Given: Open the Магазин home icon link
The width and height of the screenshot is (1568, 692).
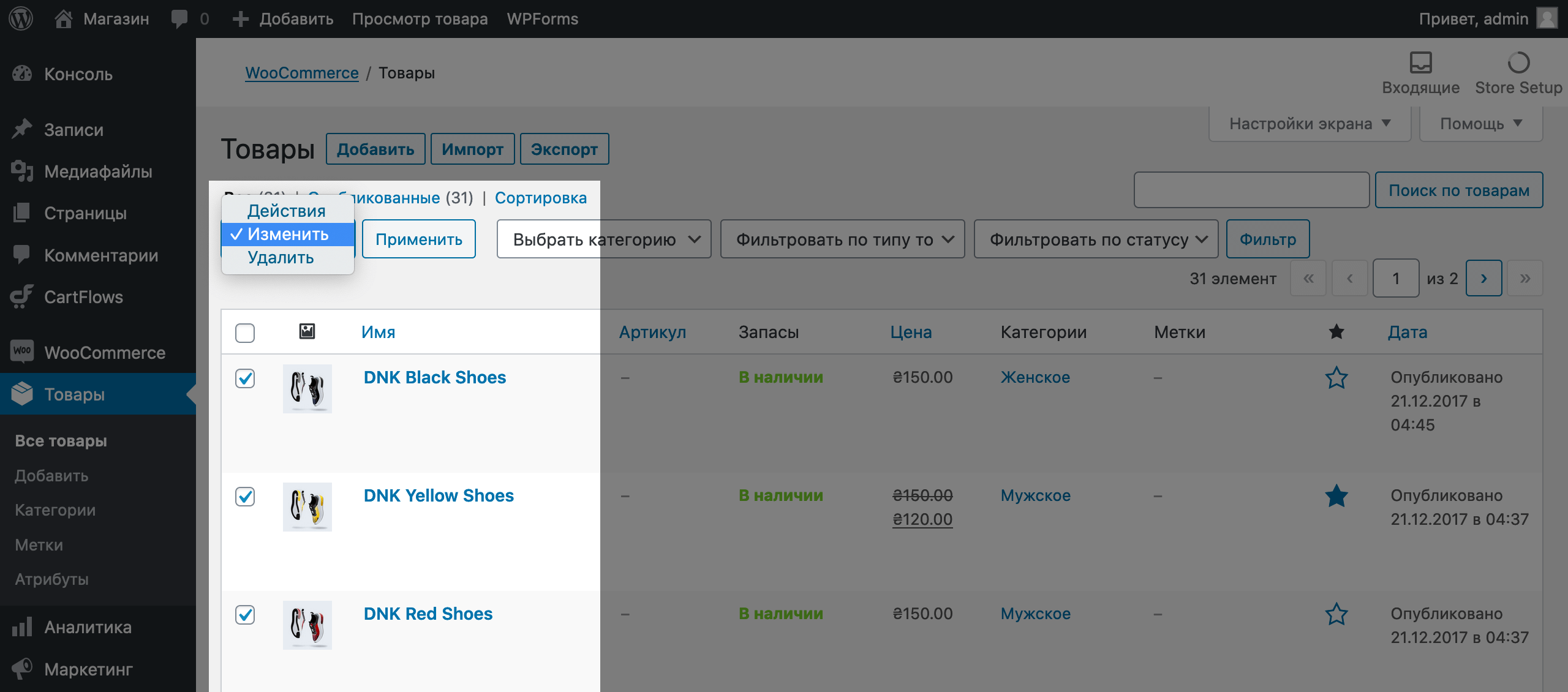Looking at the screenshot, I should (64, 19).
